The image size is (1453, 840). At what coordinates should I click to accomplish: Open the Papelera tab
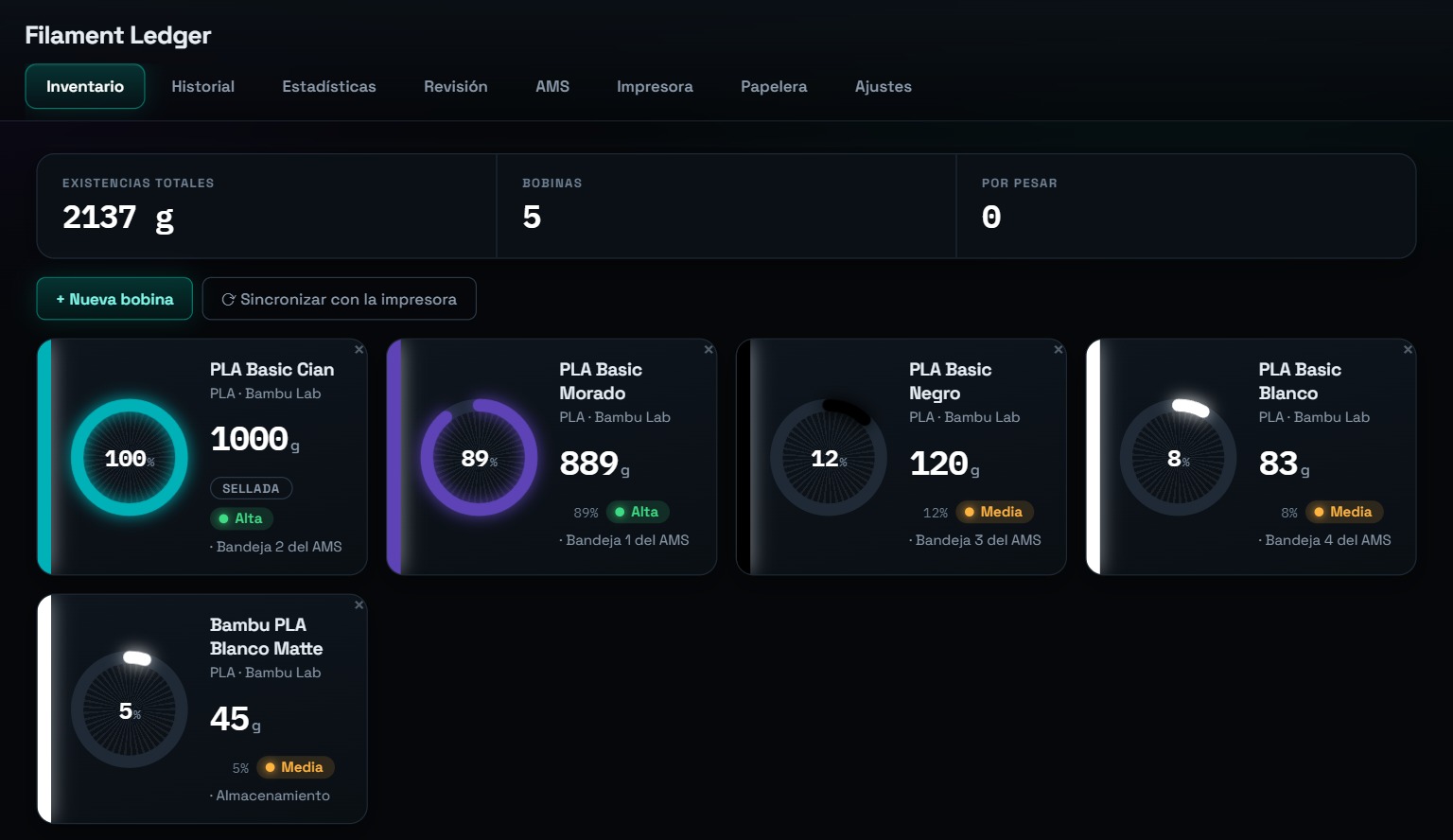[x=774, y=86]
